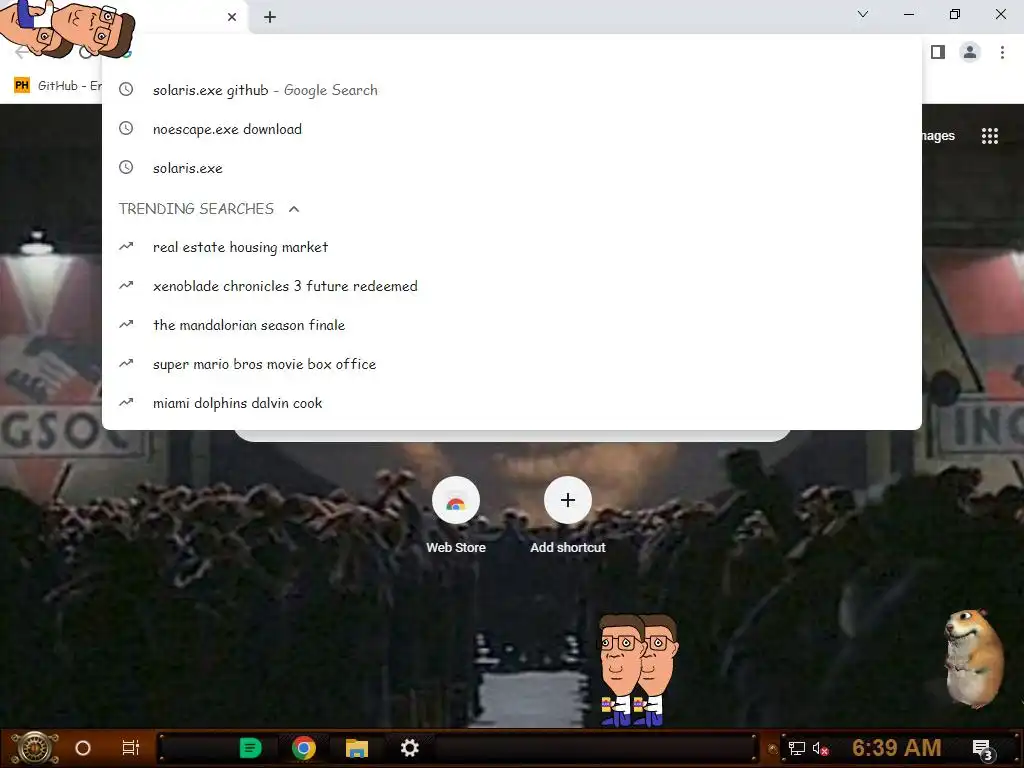Select suggestion noescape.exe download
This screenshot has width=1024, height=768.
(x=511, y=129)
